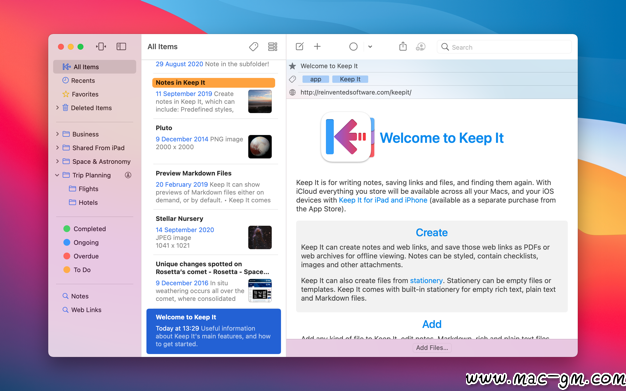This screenshot has width=626, height=391.
Task: Select Trip Planning folder
Action: 91,175
